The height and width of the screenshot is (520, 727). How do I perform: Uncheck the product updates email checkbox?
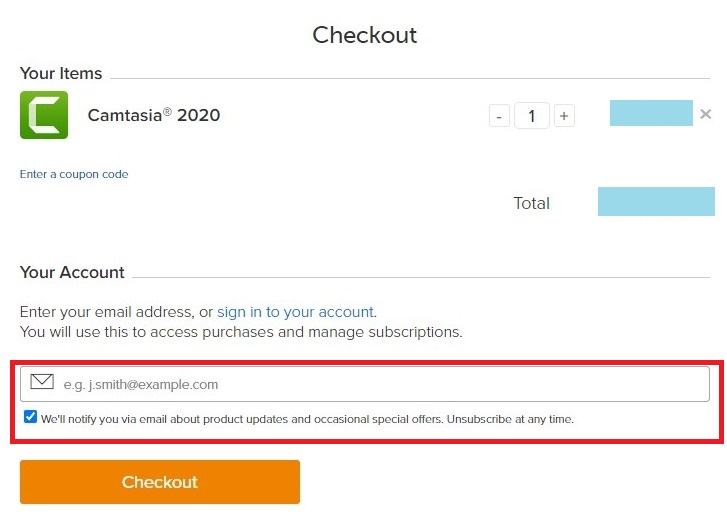click(30, 417)
